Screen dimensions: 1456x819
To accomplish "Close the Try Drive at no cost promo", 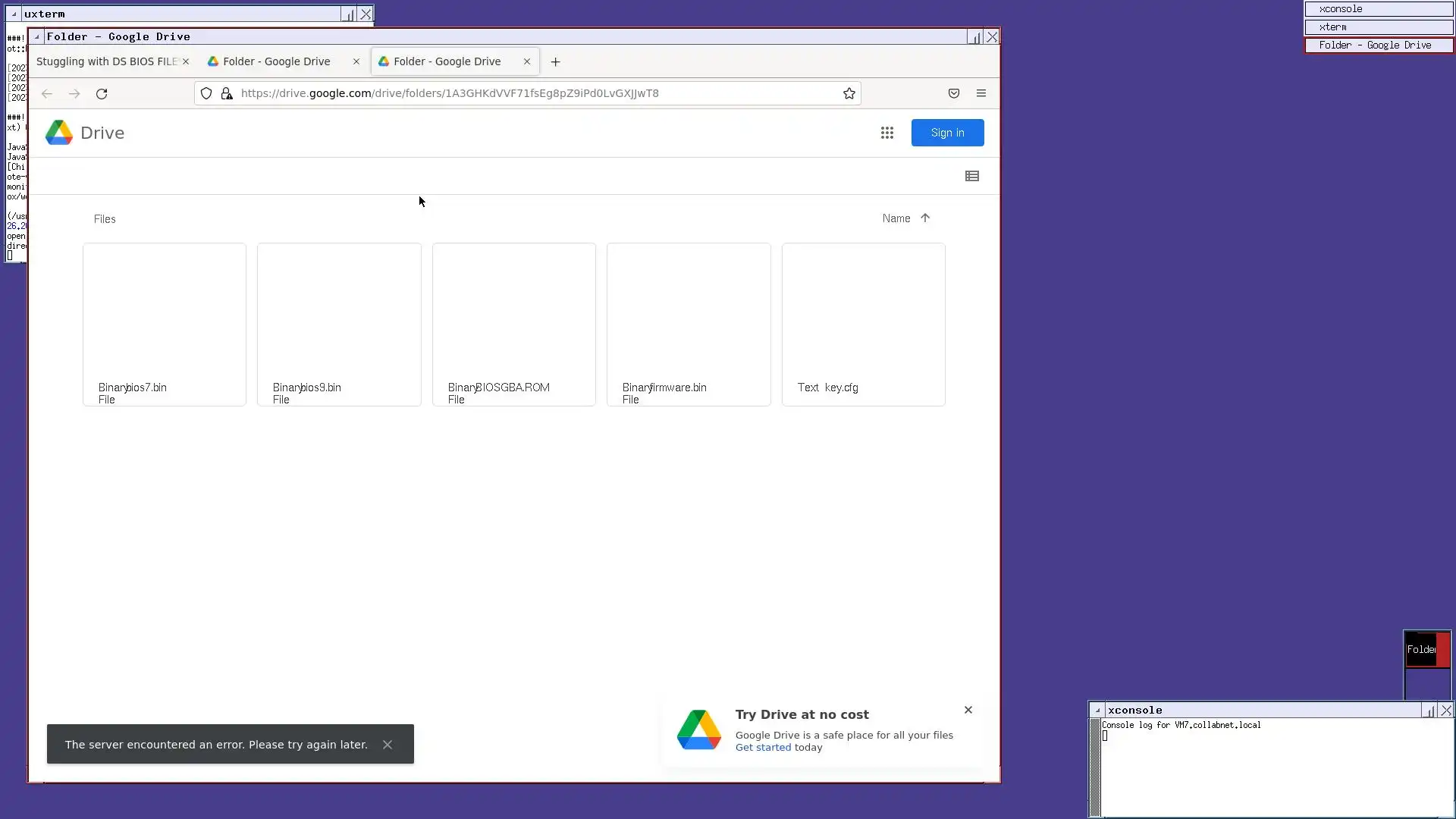I will point(968,710).
